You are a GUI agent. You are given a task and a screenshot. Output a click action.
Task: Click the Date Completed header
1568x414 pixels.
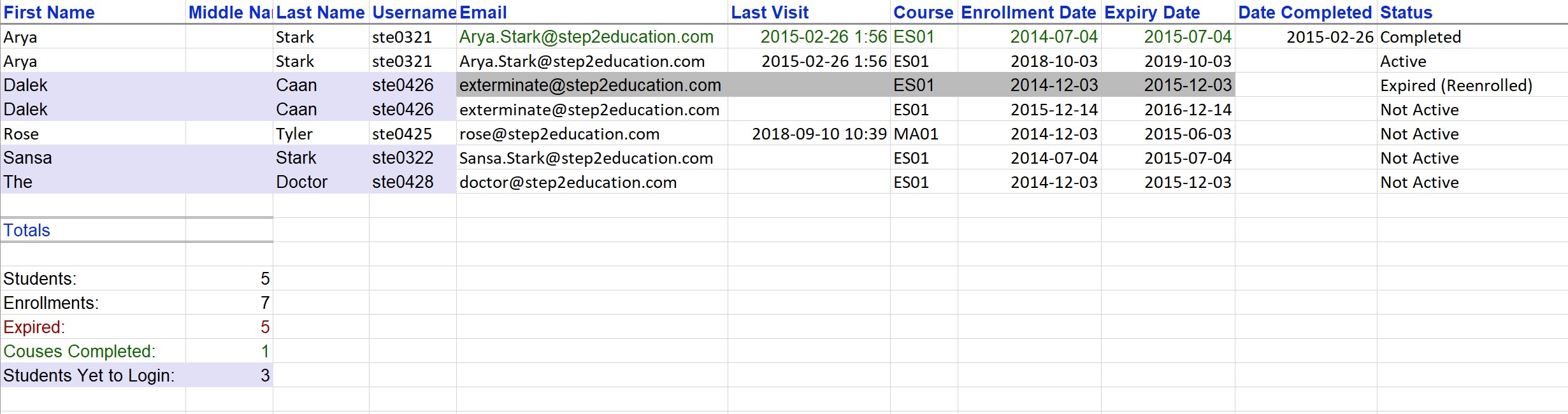point(1304,13)
